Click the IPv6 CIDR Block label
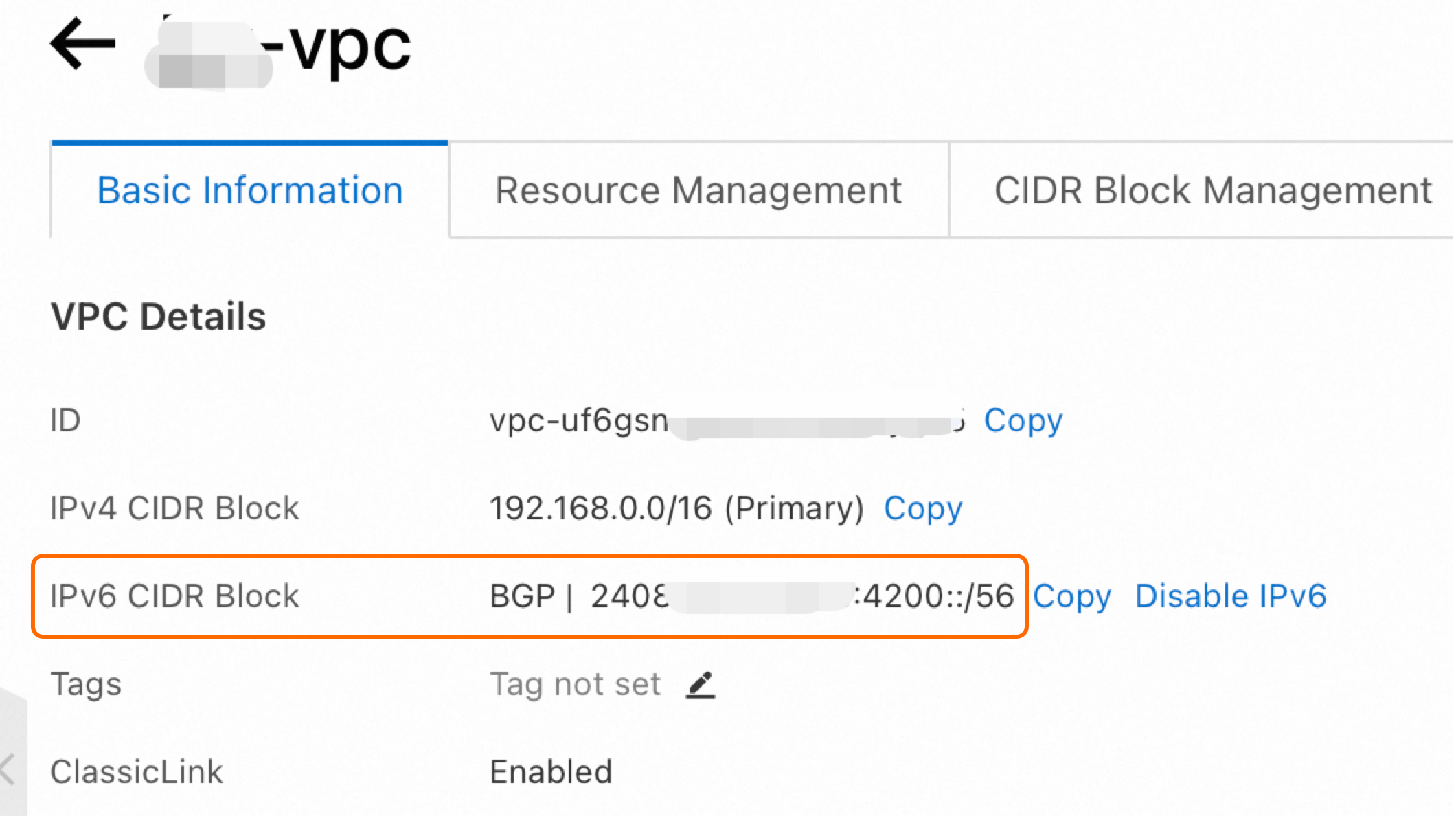Viewport: 1456px width, 816px height. pyautogui.click(x=177, y=596)
